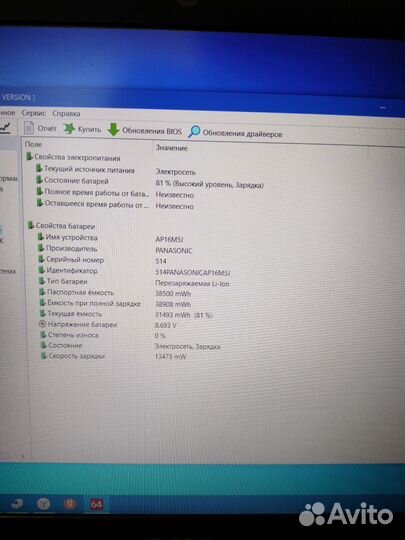405x540 pixels.
Task: Click the 13475 mW charge rate value
Action: (x=170, y=356)
